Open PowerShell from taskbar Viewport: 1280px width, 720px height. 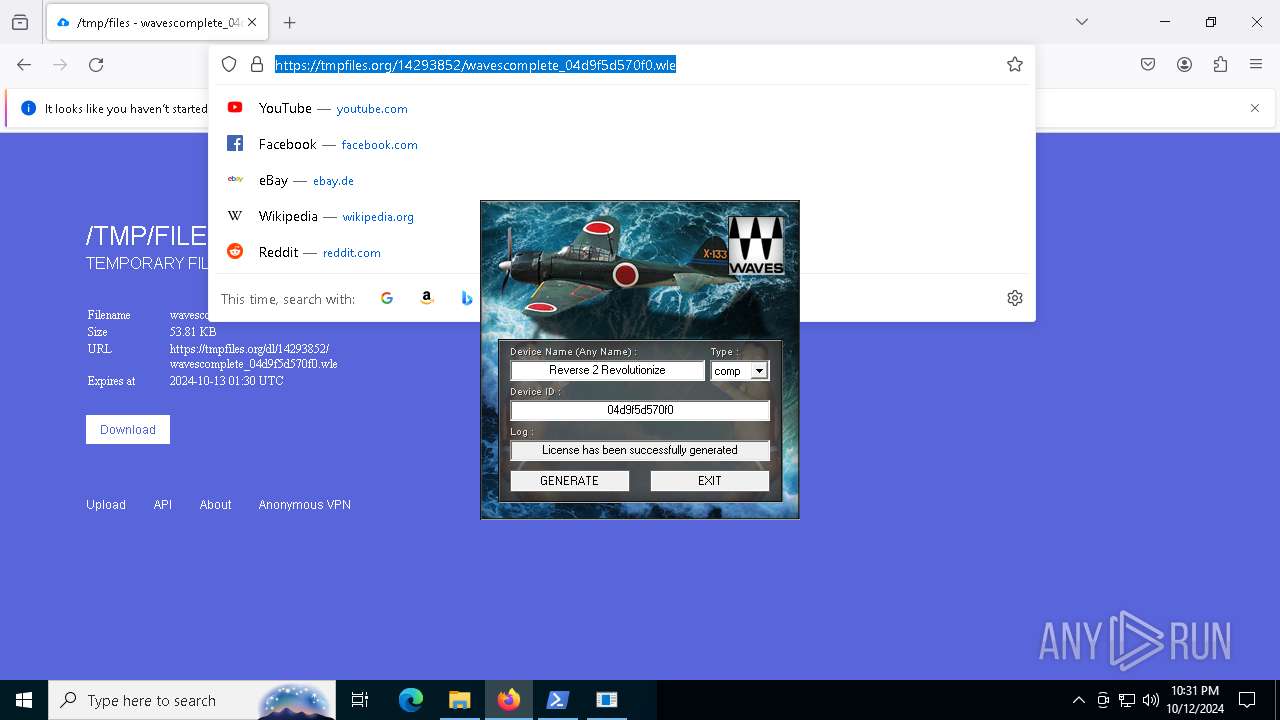[558, 700]
